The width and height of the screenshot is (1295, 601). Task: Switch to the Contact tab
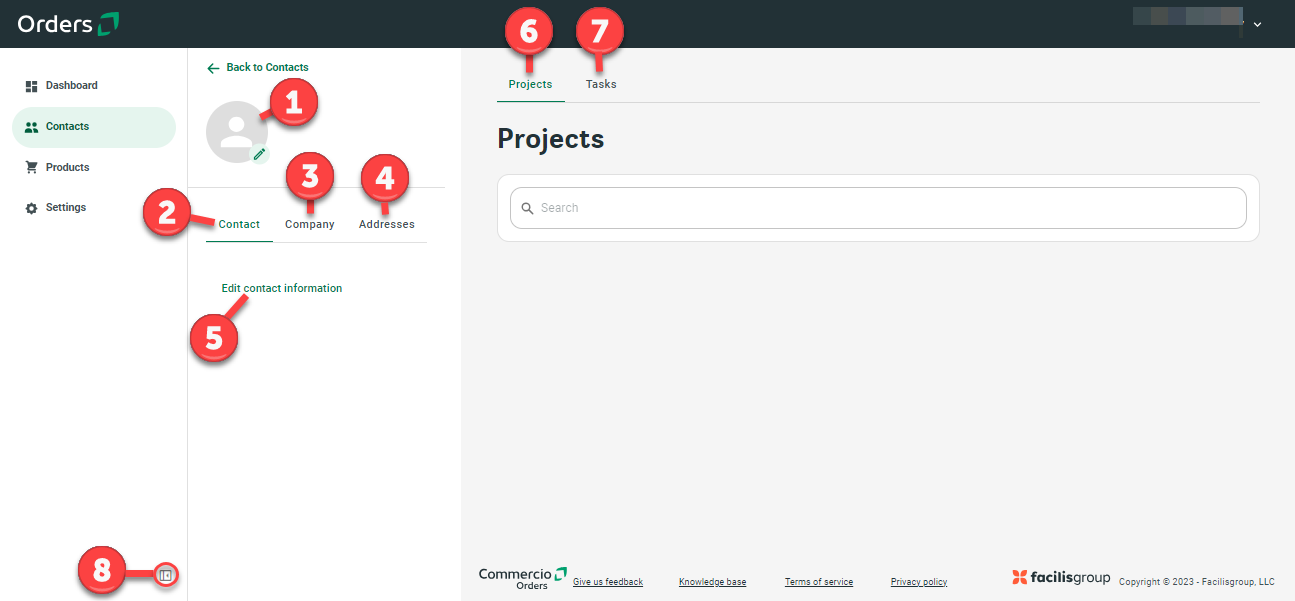tap(239, 224)
